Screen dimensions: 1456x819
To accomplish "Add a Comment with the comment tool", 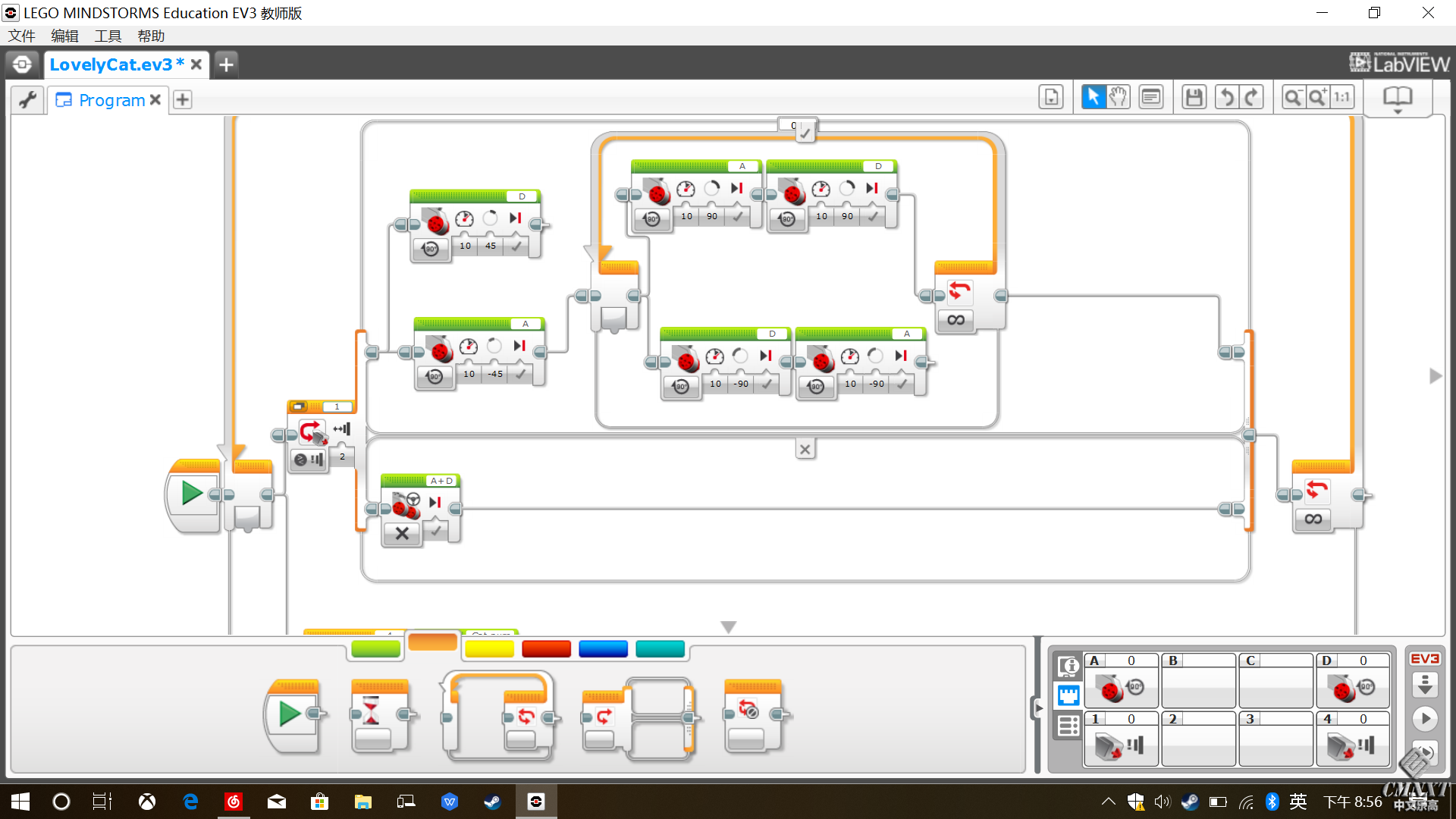I will pos(1151,97).
